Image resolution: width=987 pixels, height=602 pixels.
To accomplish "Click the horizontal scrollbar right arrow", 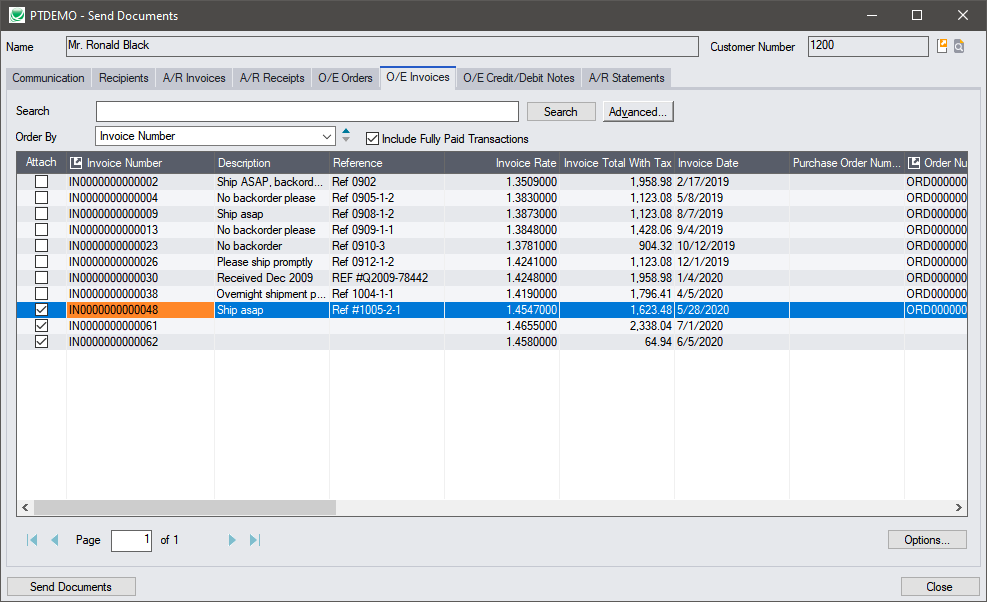I will (960, 508).
